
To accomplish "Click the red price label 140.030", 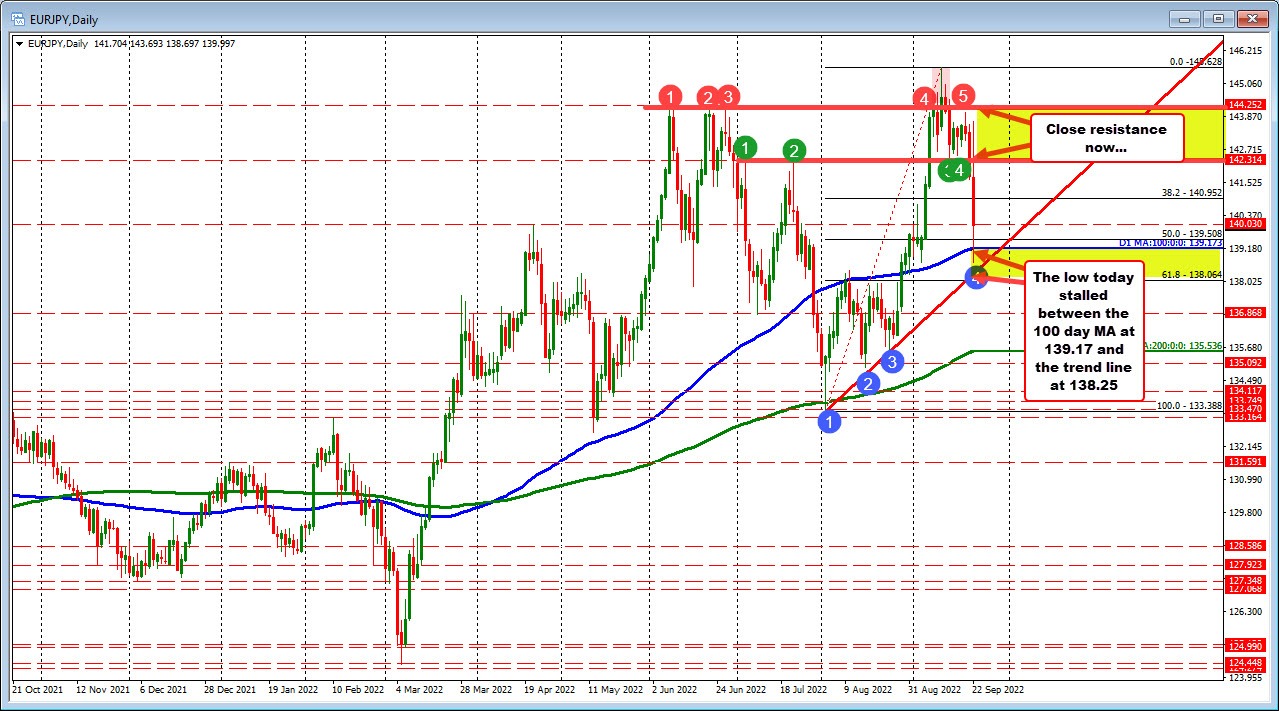I will (1243, 224).
